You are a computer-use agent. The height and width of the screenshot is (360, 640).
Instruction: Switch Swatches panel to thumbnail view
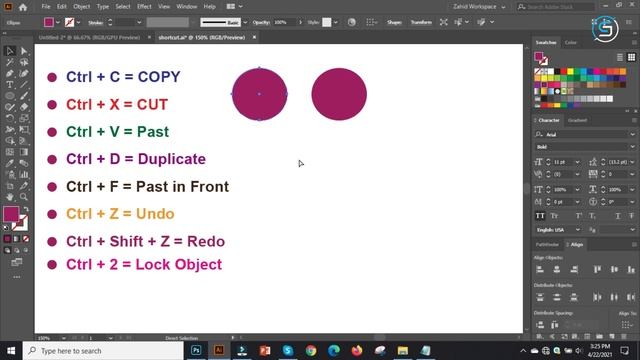(x=631, y=57)
